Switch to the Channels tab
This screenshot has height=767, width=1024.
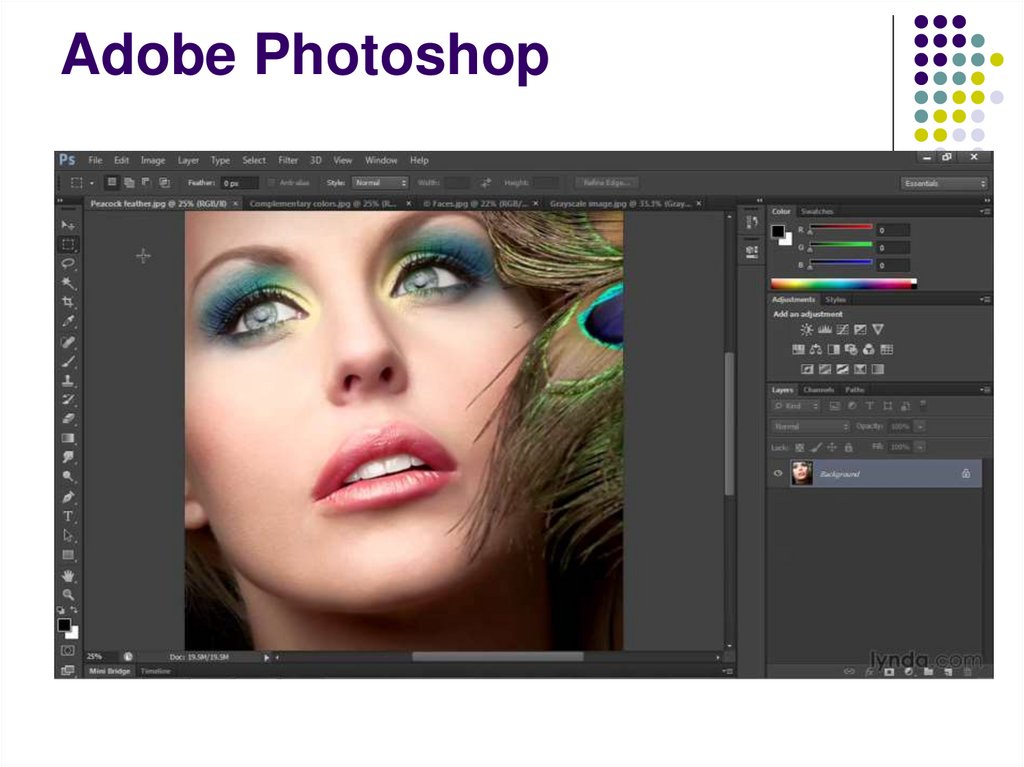coord(818,389)
